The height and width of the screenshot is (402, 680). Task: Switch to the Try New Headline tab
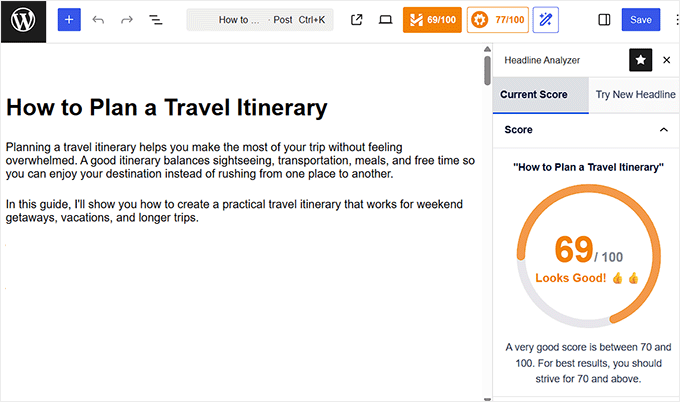tap(634, 95)
